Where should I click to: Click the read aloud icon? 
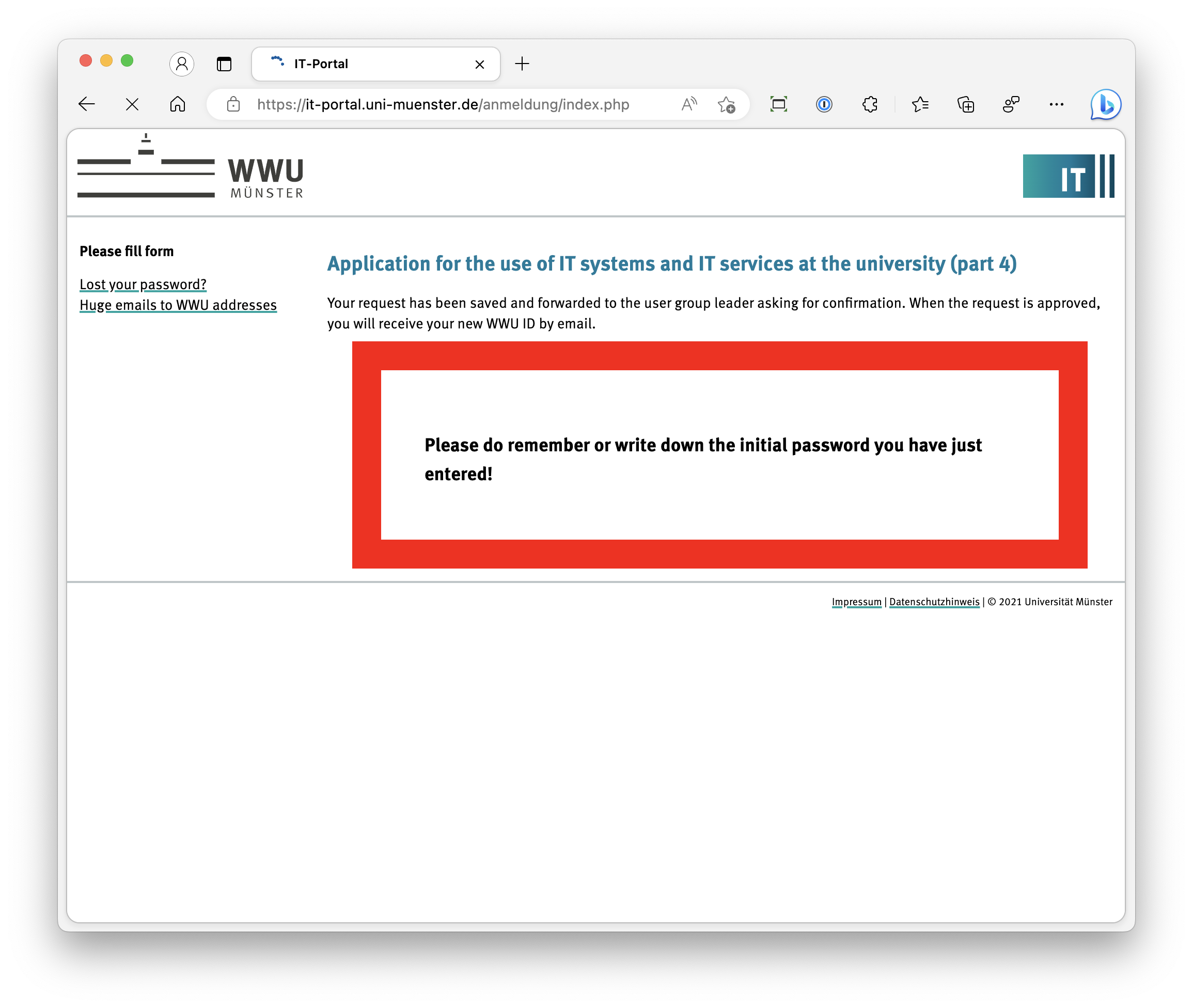(x=689, y=104)
